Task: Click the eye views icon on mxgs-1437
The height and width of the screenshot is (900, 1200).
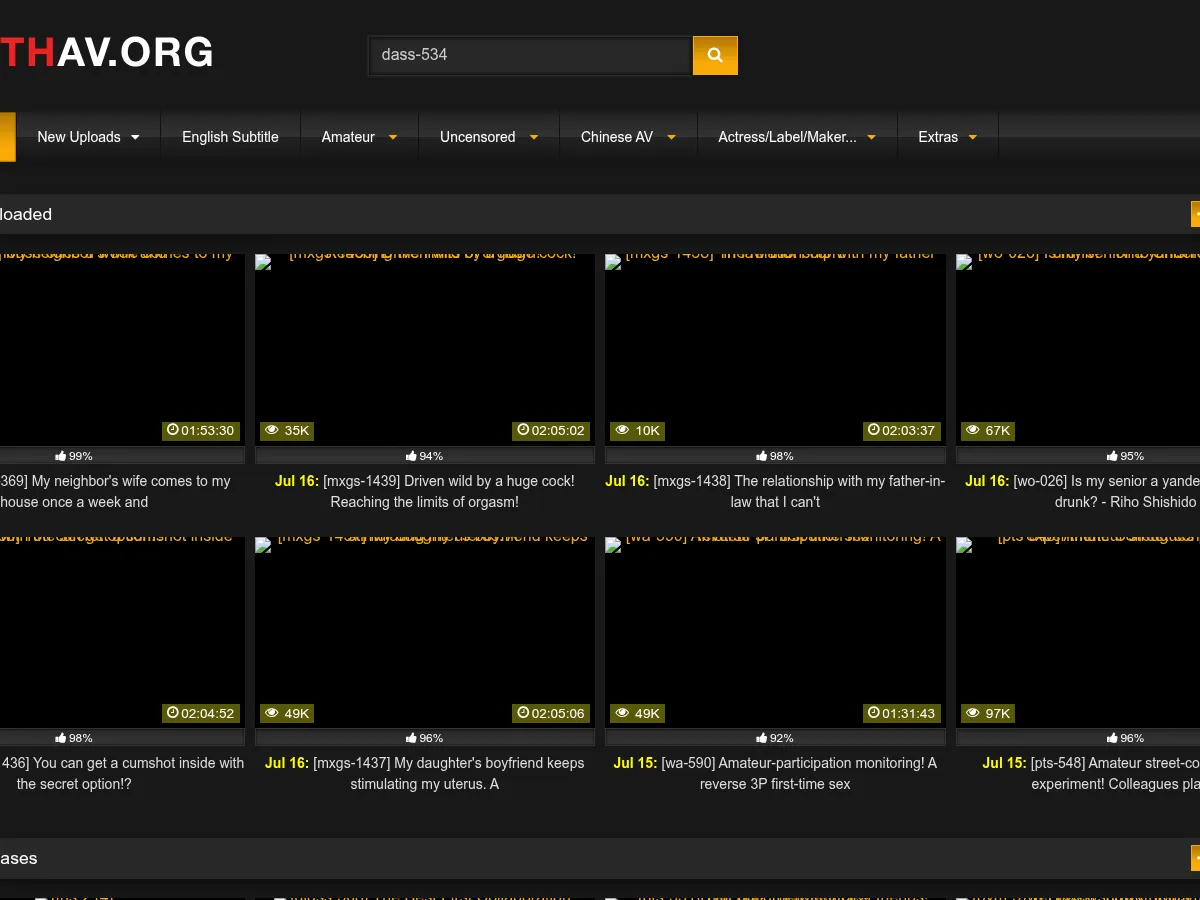Action: pyautogui.click(x=272, y=713)
